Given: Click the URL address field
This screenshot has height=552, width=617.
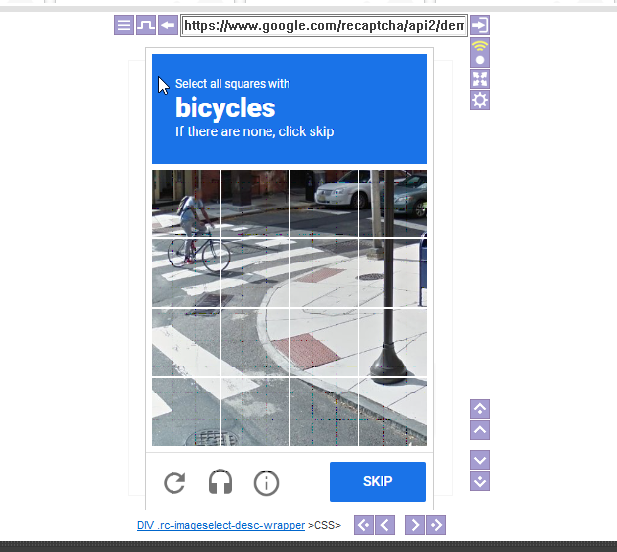Looking at the screenshot, I should point(324,26).
